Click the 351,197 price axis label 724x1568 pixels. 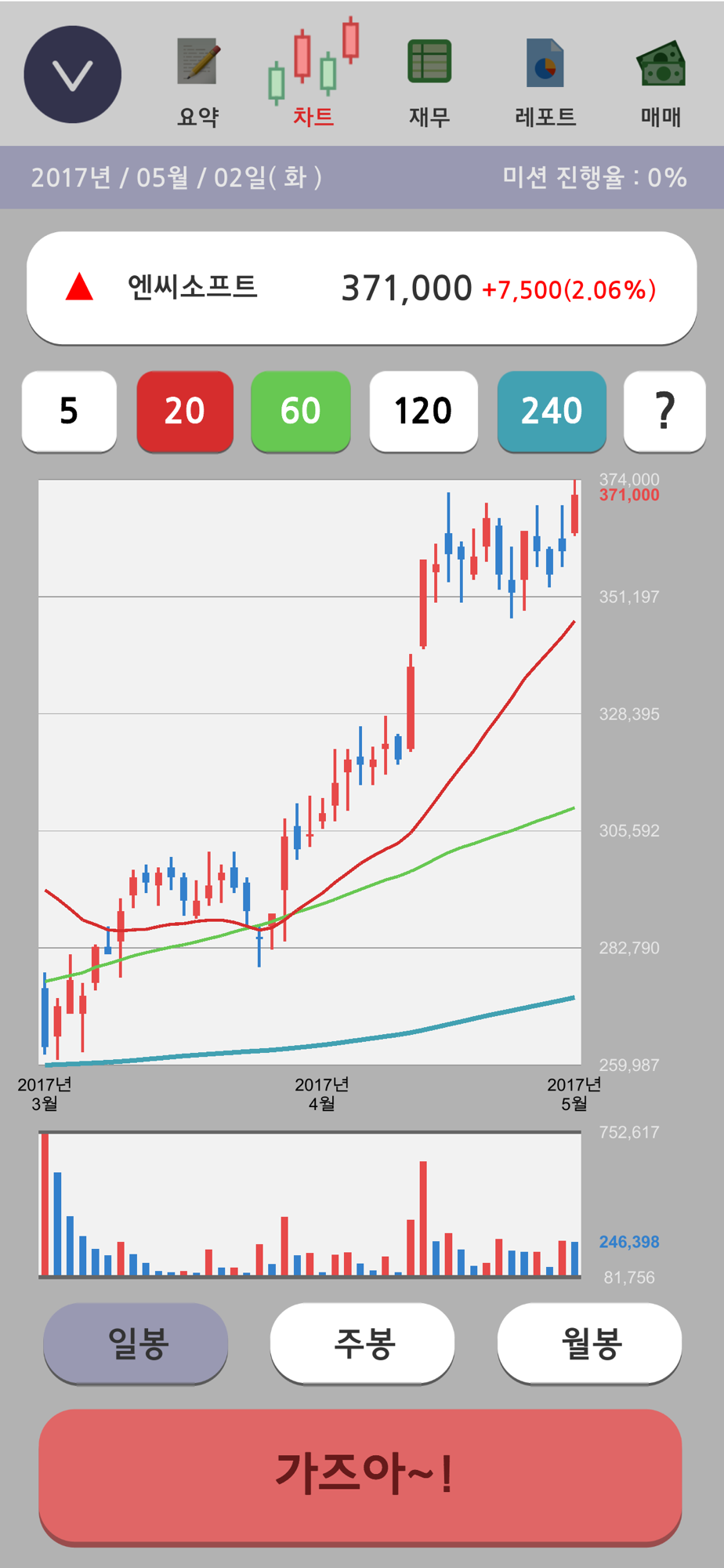click(x=629, y=597)
